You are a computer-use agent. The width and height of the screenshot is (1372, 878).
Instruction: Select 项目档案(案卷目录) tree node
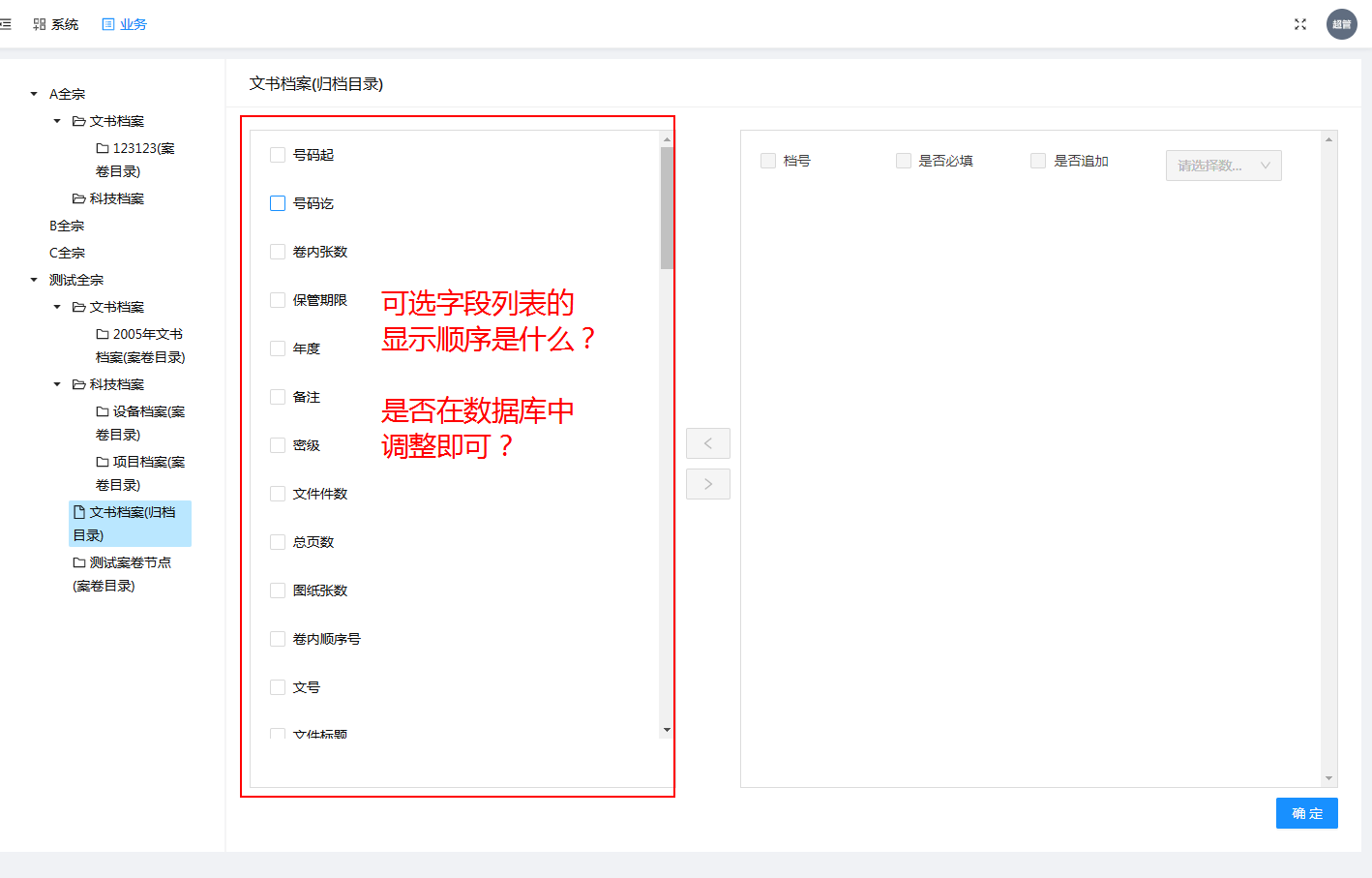coord(140,473)
